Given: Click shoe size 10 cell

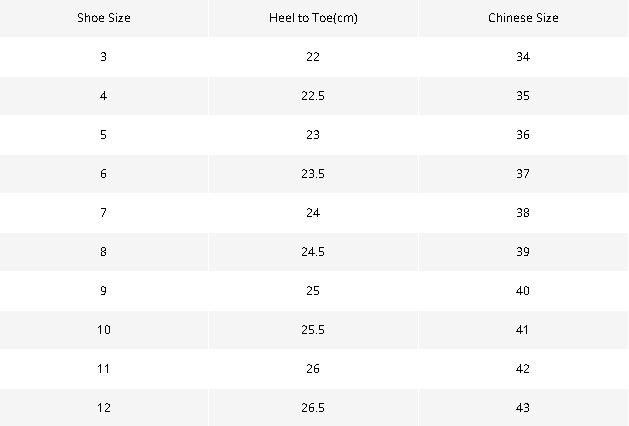Looking at the screenshot, I should pyautogui.click(x=104, y=330).
